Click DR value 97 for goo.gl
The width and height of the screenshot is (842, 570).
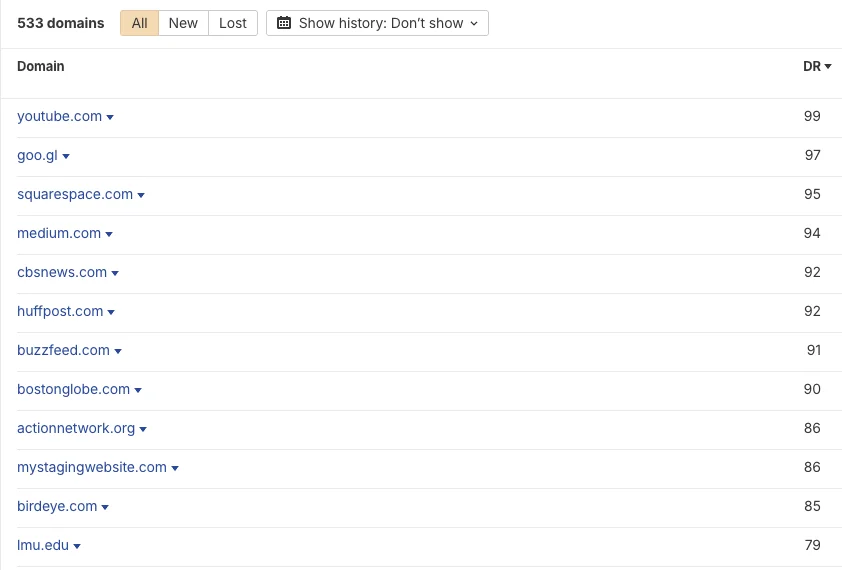[x=812, y=155]
